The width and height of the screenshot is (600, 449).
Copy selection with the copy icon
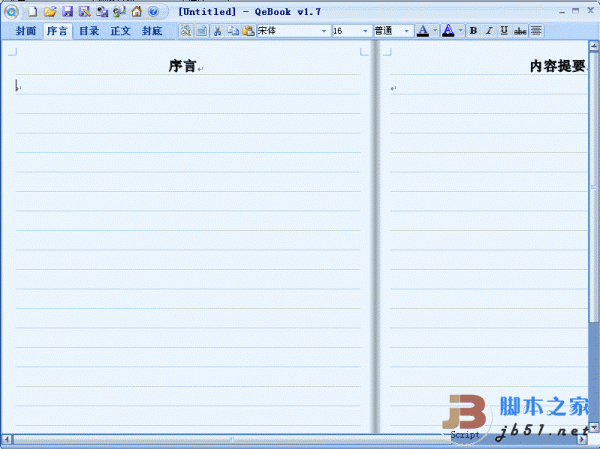click(x=233, y=31)
